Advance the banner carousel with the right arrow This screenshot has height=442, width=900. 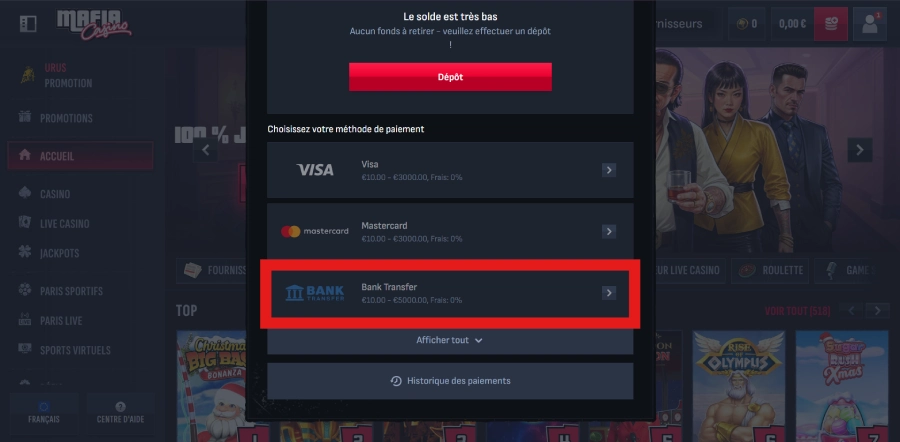coord(860,150)
